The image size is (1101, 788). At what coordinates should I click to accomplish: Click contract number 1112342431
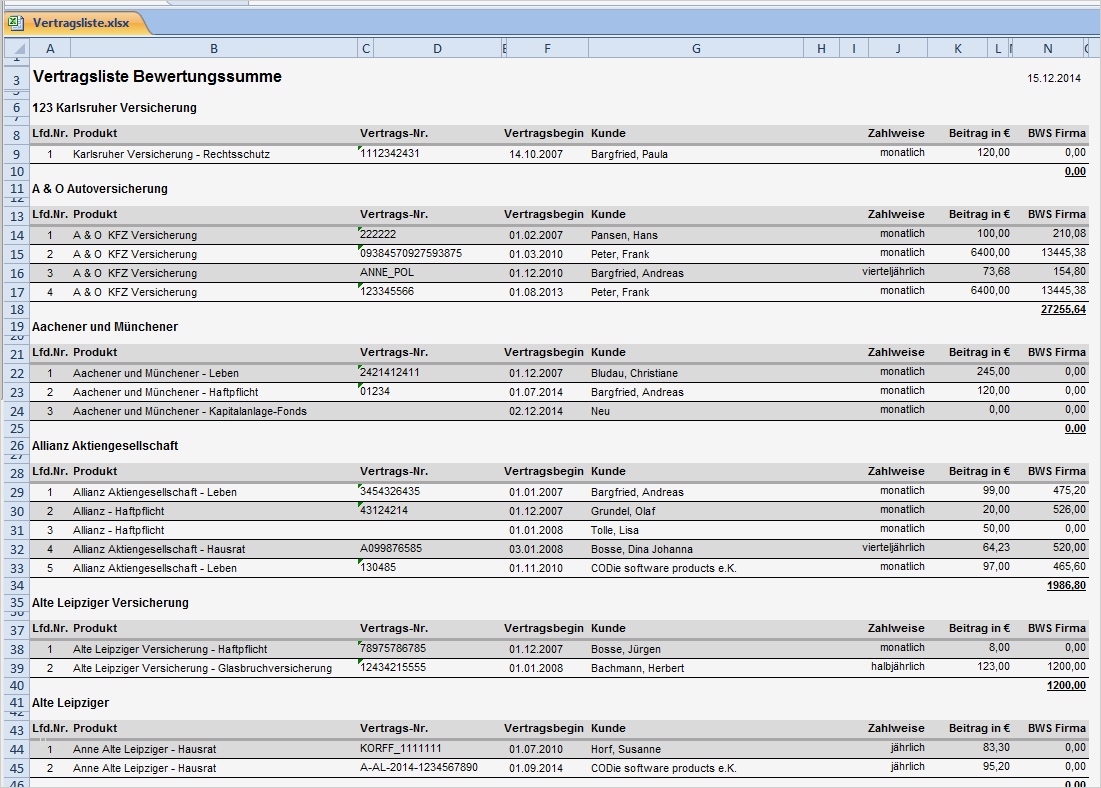click(390, 153)
